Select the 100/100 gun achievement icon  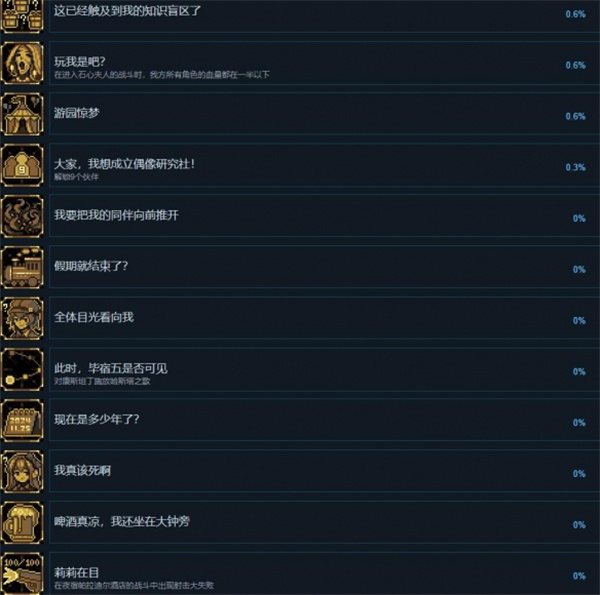[22, 573]
